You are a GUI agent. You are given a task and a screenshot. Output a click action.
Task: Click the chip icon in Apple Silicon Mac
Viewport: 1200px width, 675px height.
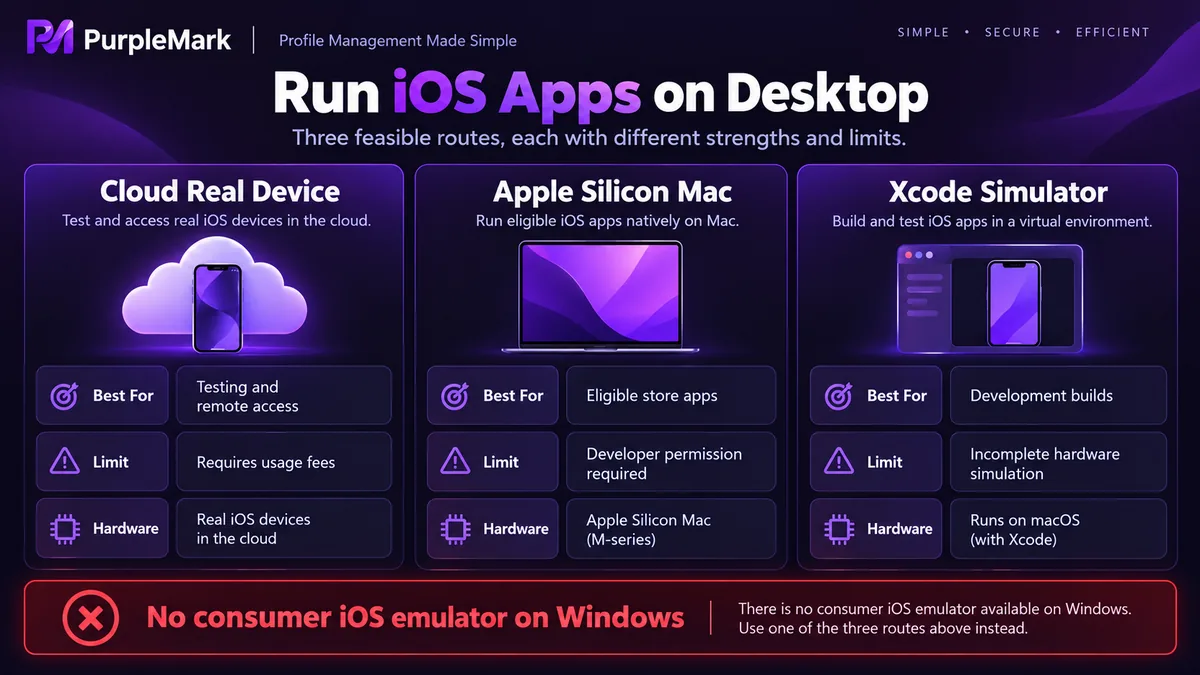(x=455, y=528)
